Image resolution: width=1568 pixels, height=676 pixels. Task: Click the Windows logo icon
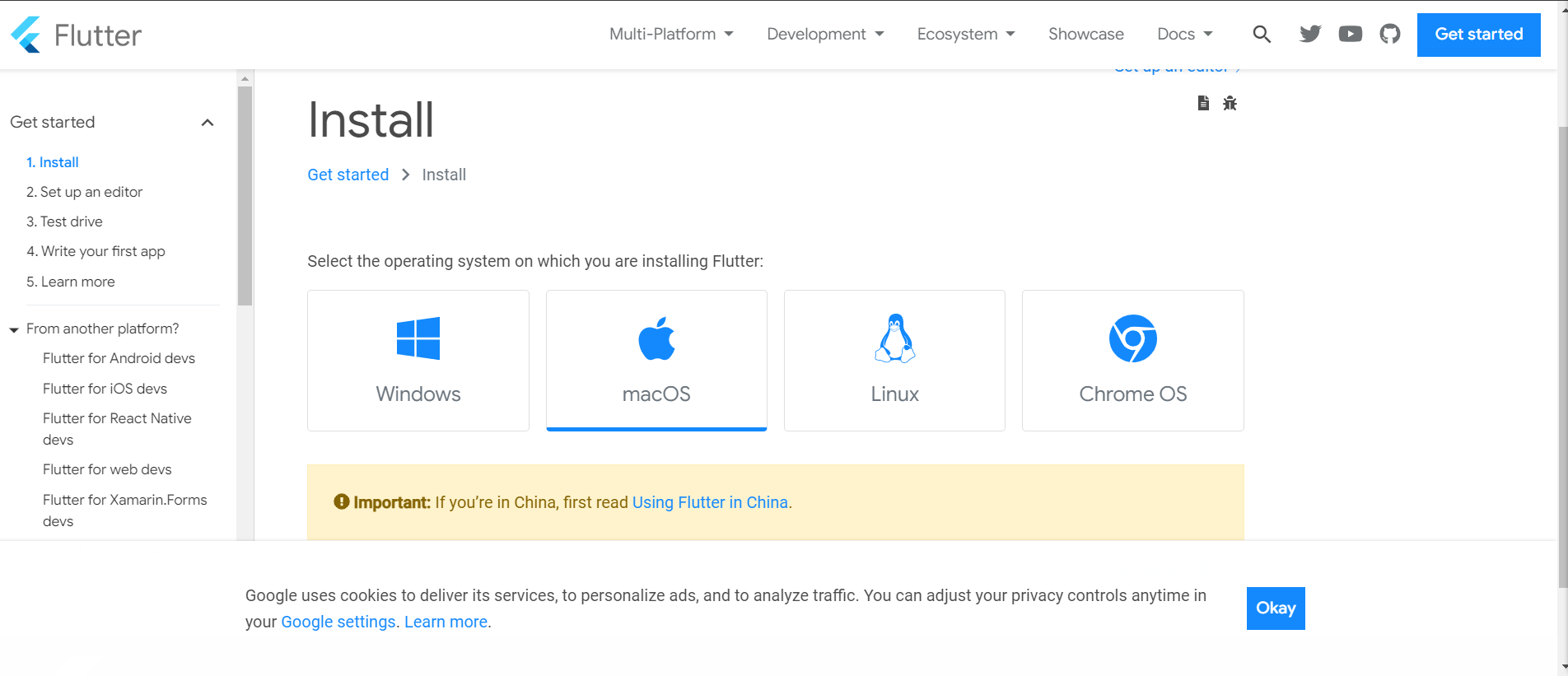click(x=418, y=338)
